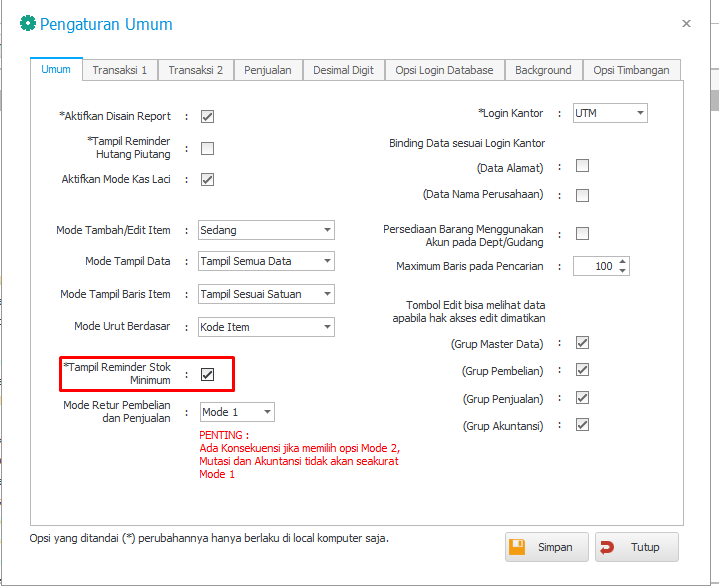Expand the Login Kantor UTM dropdown
719x586 pixels.
(610, 114)
